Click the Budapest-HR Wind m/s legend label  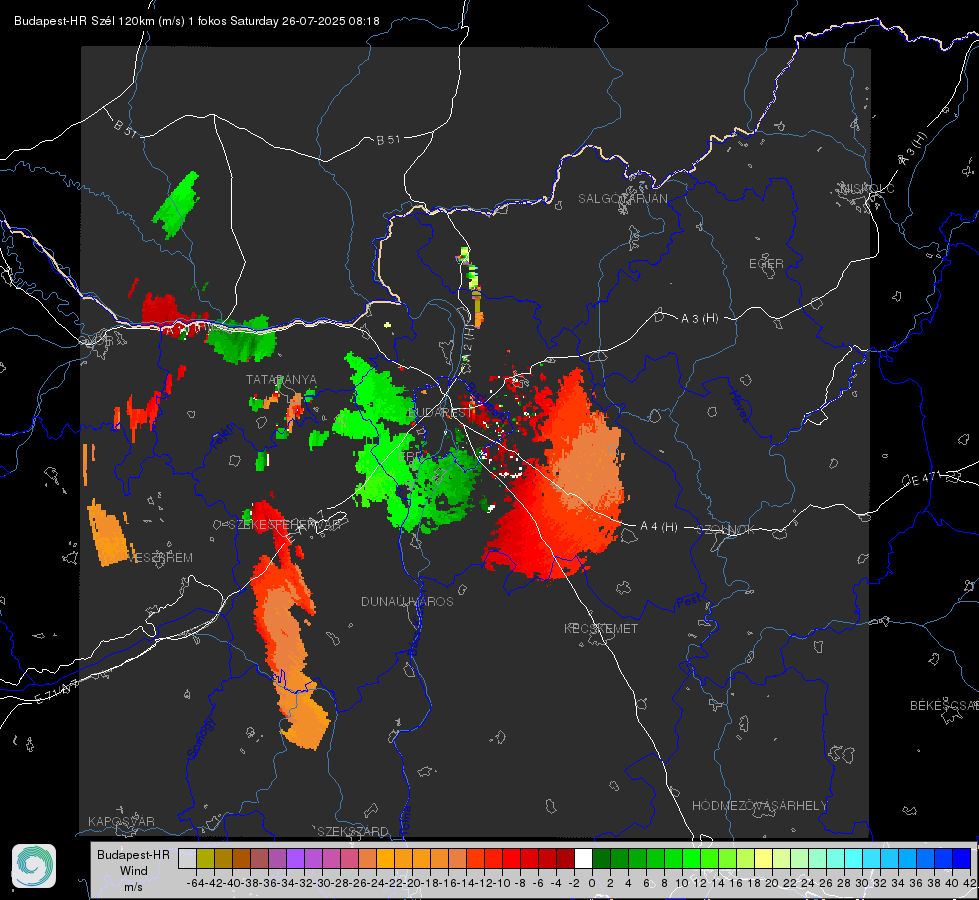pyautogui.click(x=133, y=871)
